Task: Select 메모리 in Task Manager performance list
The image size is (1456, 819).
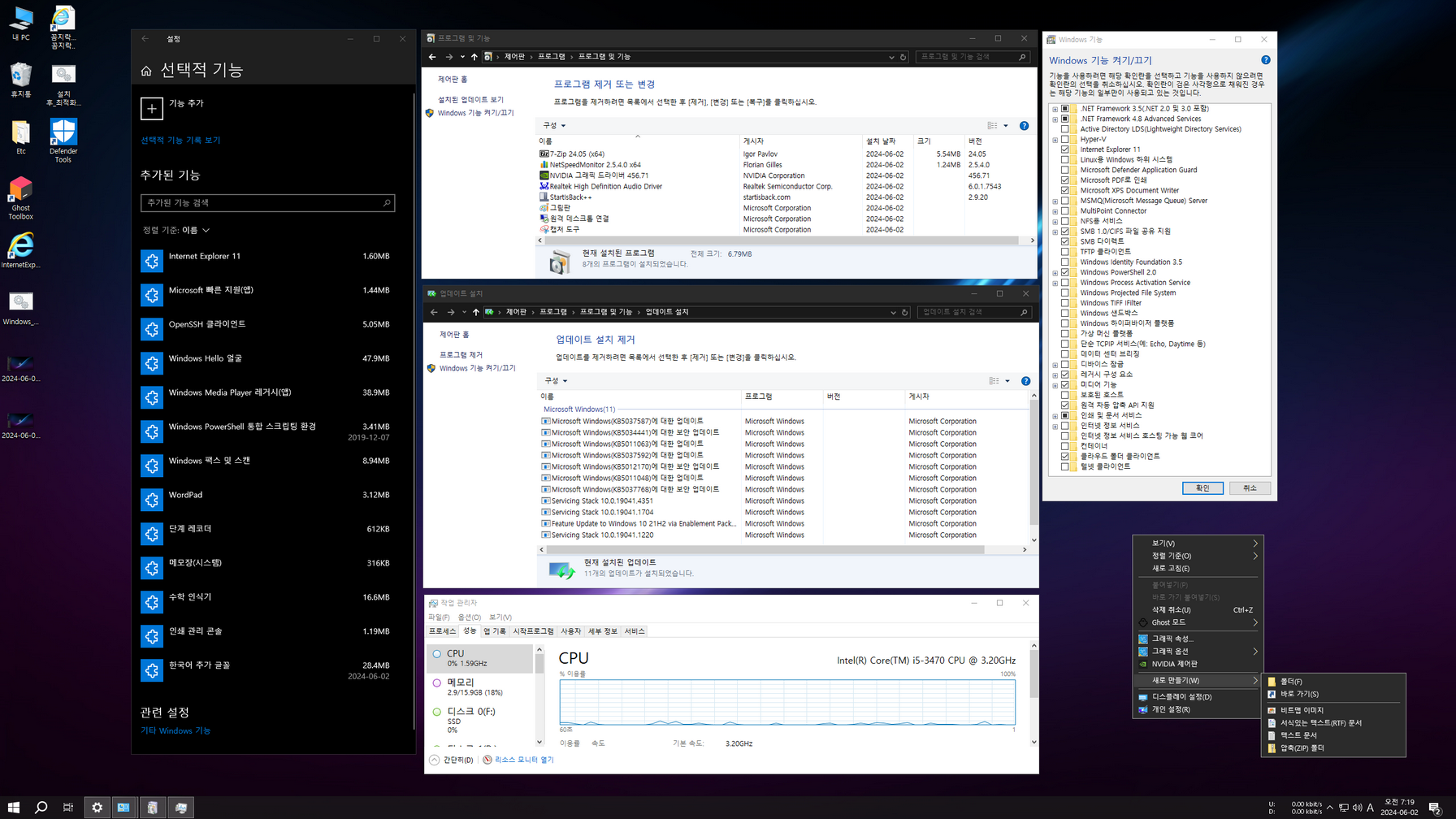Action: [x=479, y=687]
